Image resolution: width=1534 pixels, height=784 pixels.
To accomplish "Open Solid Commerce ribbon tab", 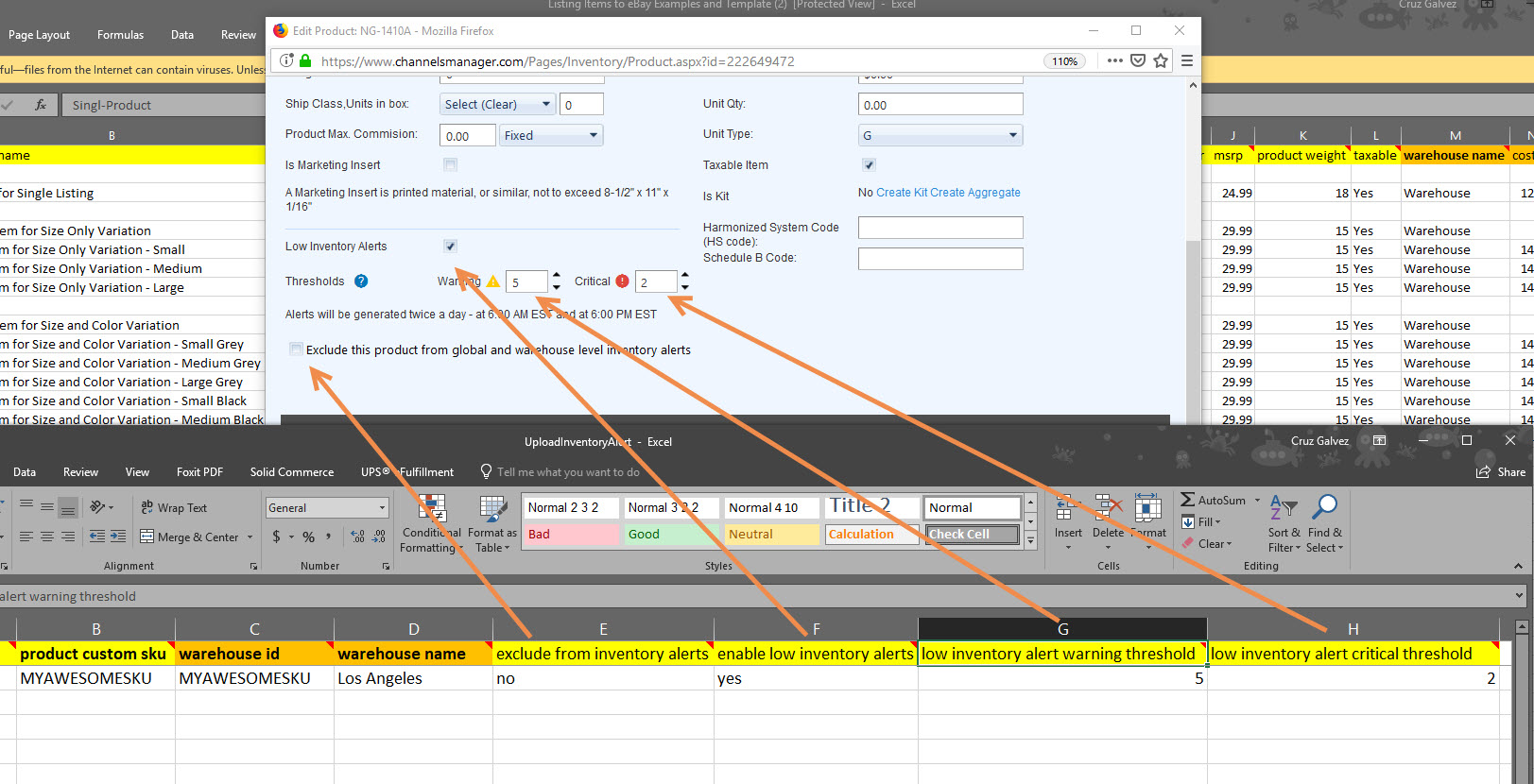I will pos(292,471).
